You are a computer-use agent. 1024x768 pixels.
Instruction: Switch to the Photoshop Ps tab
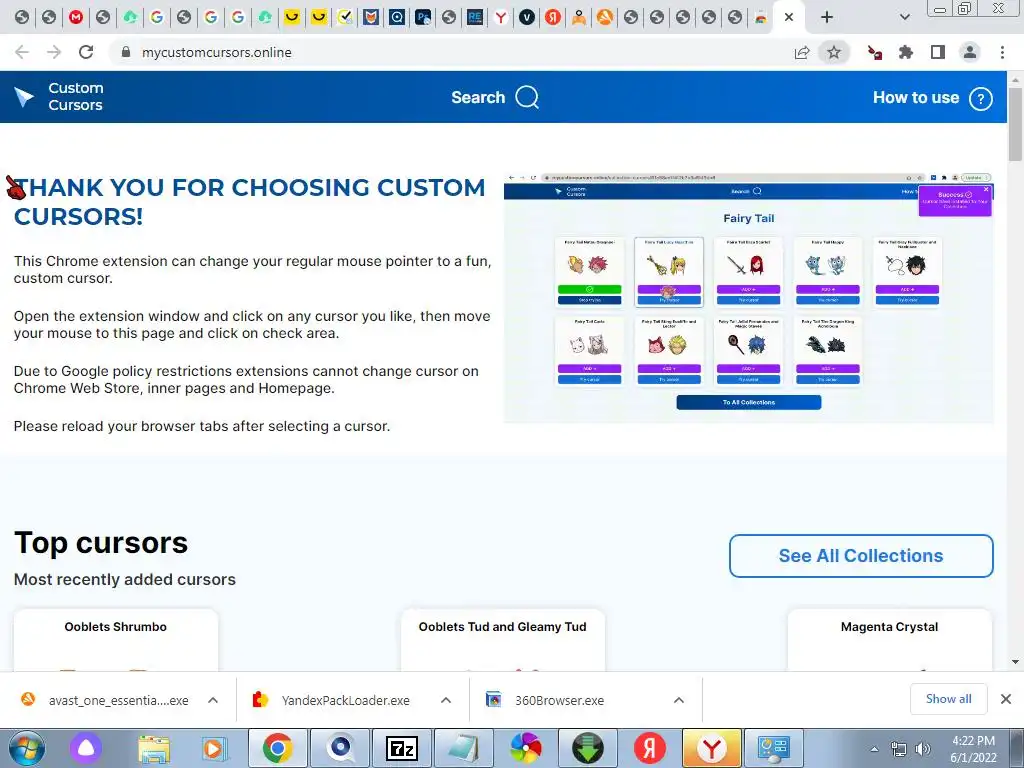tap(423, 18)
